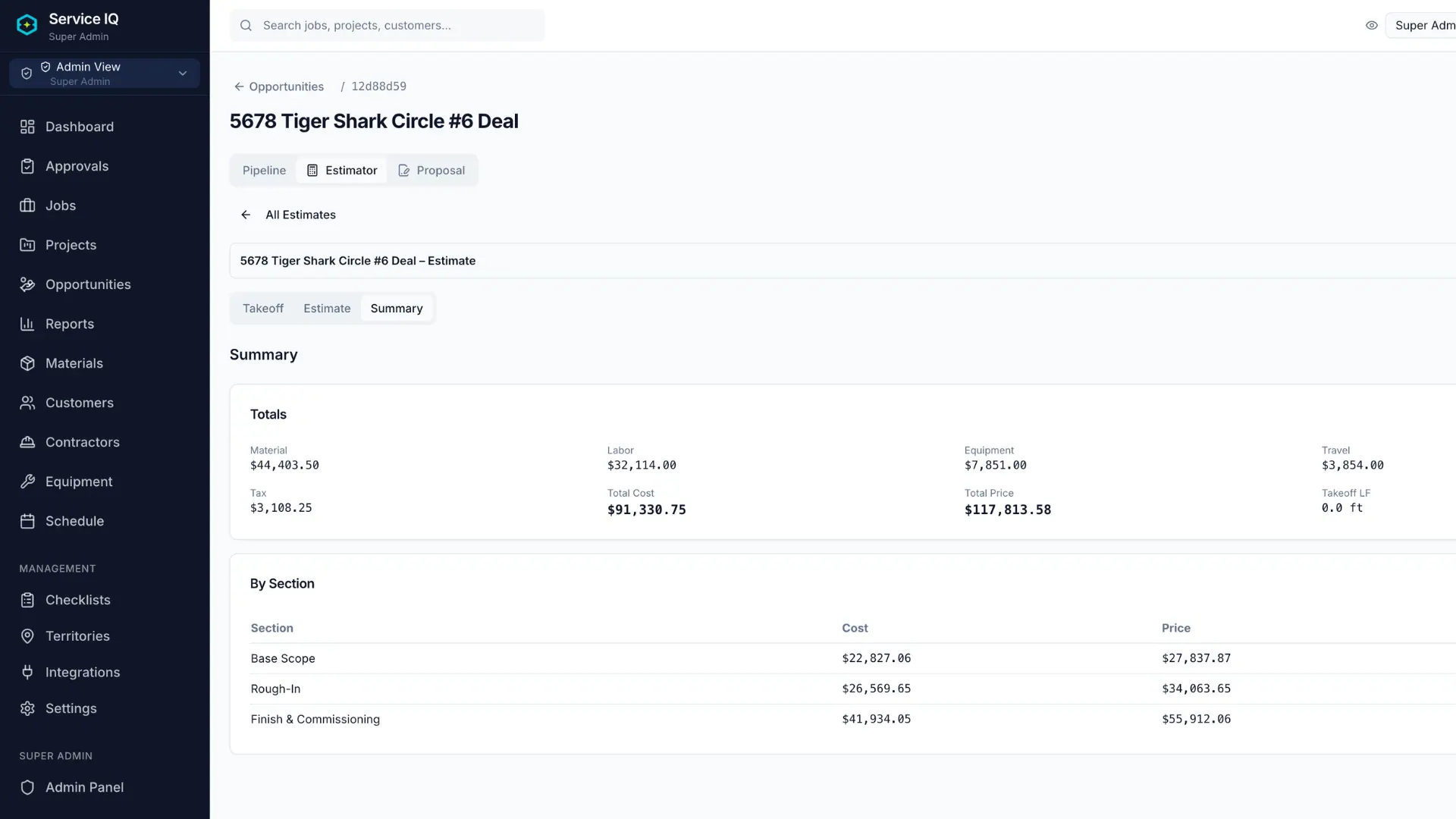Click the Reports bar chart icon
Screen dimensions: 1456x819
(x=27, y=324)
